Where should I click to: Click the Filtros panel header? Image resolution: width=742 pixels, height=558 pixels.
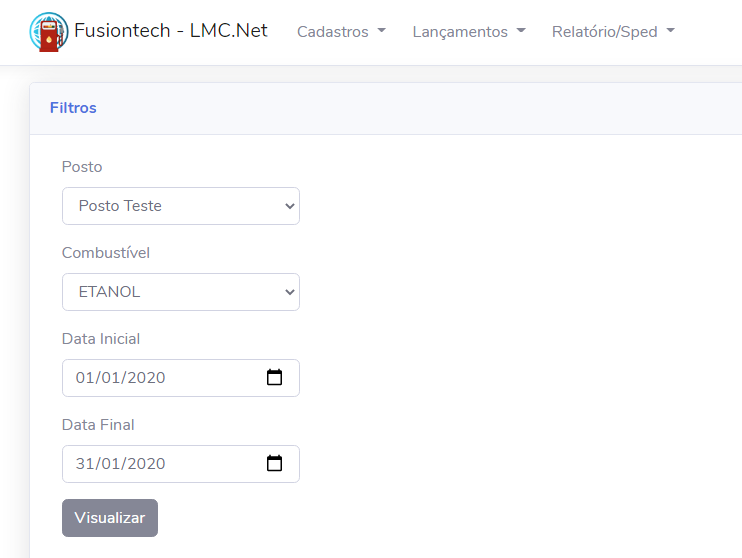(x=386, y=108)
